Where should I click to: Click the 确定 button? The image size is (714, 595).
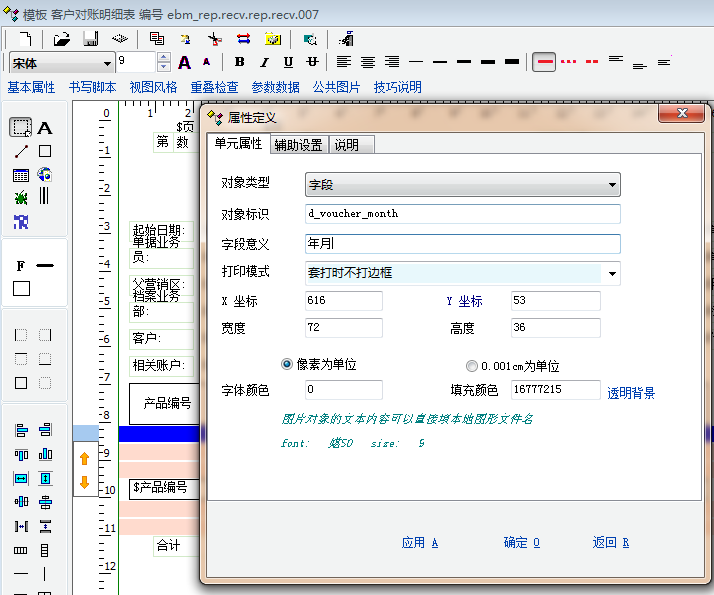(521, 542)
